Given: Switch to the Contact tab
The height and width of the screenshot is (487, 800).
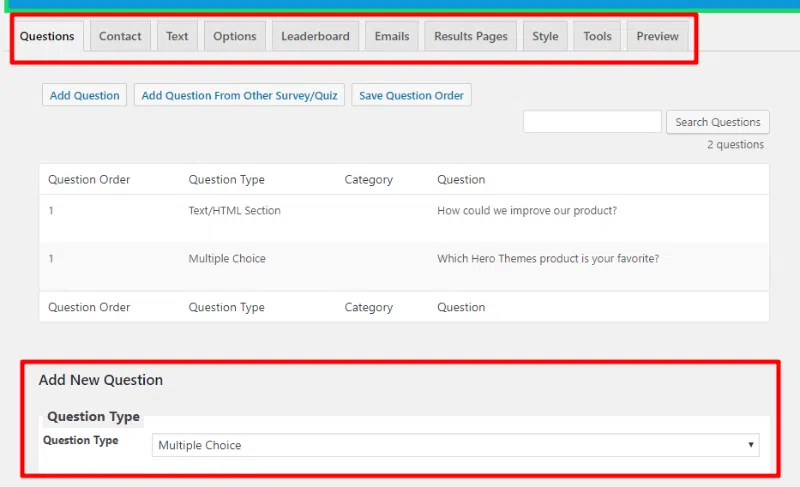Looking at the screenshot, I should click(x=120, y=36).
